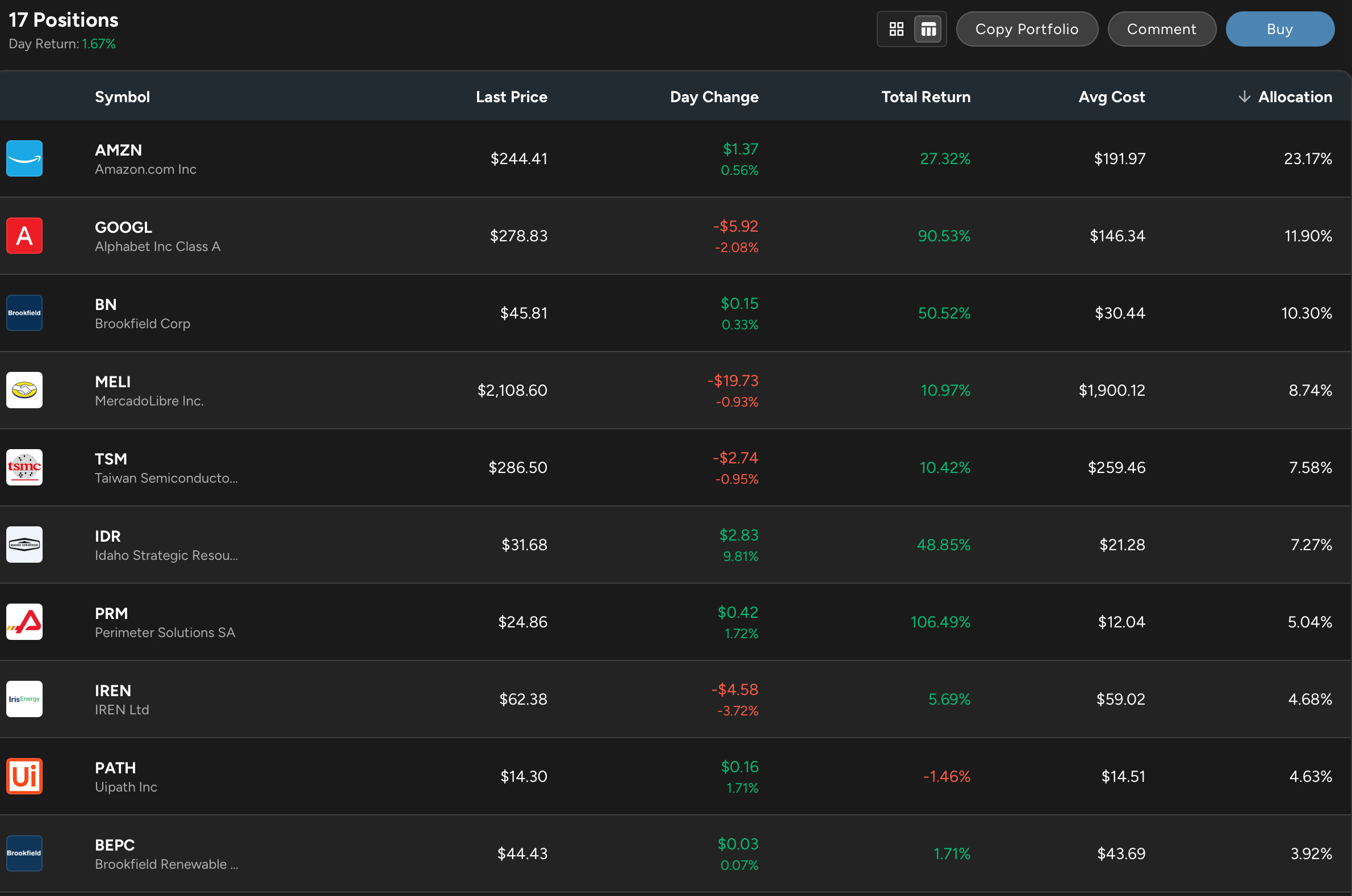
Task: Click the MercadoLibre handshake icon
Action: 24,390
